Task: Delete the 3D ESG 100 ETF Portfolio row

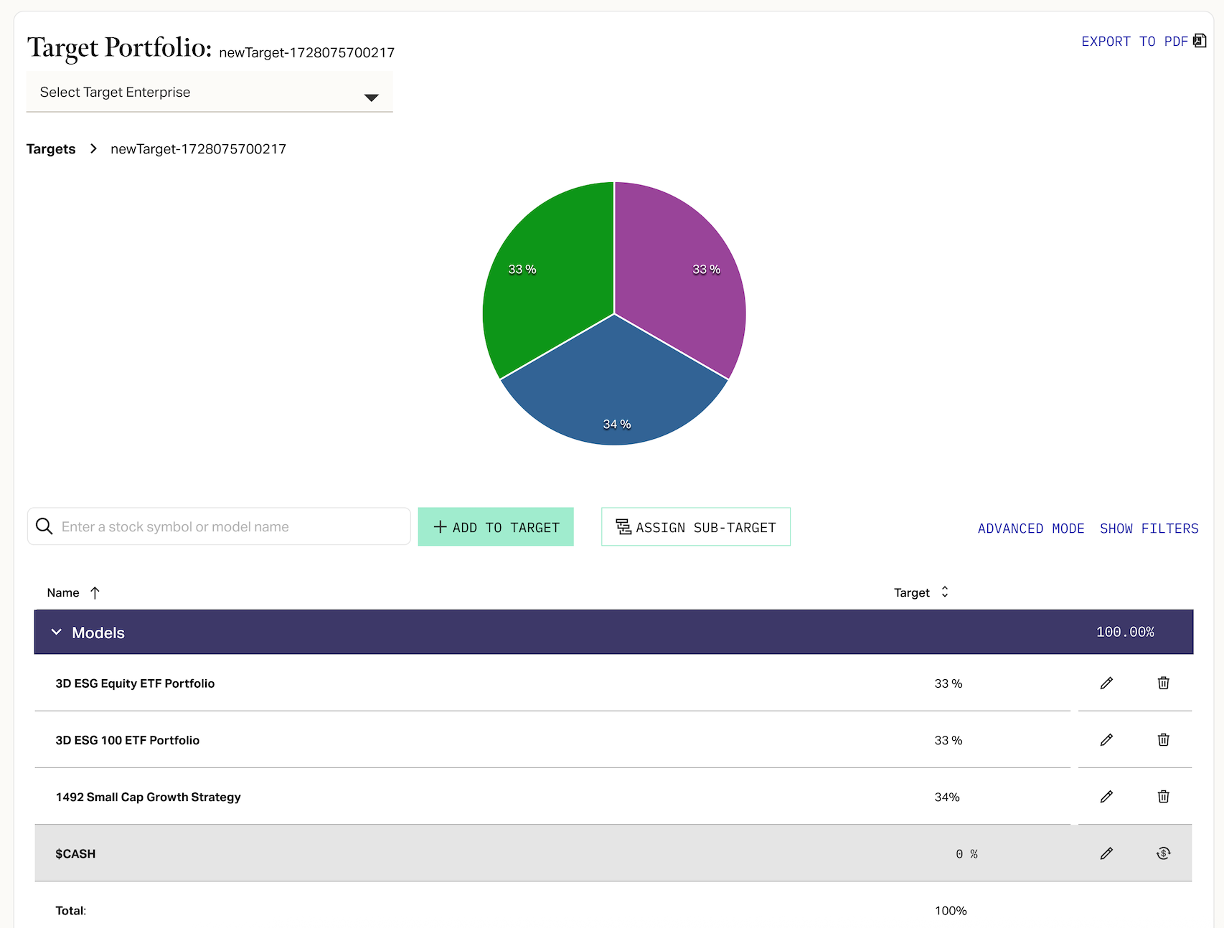Action: point(1163,740)
